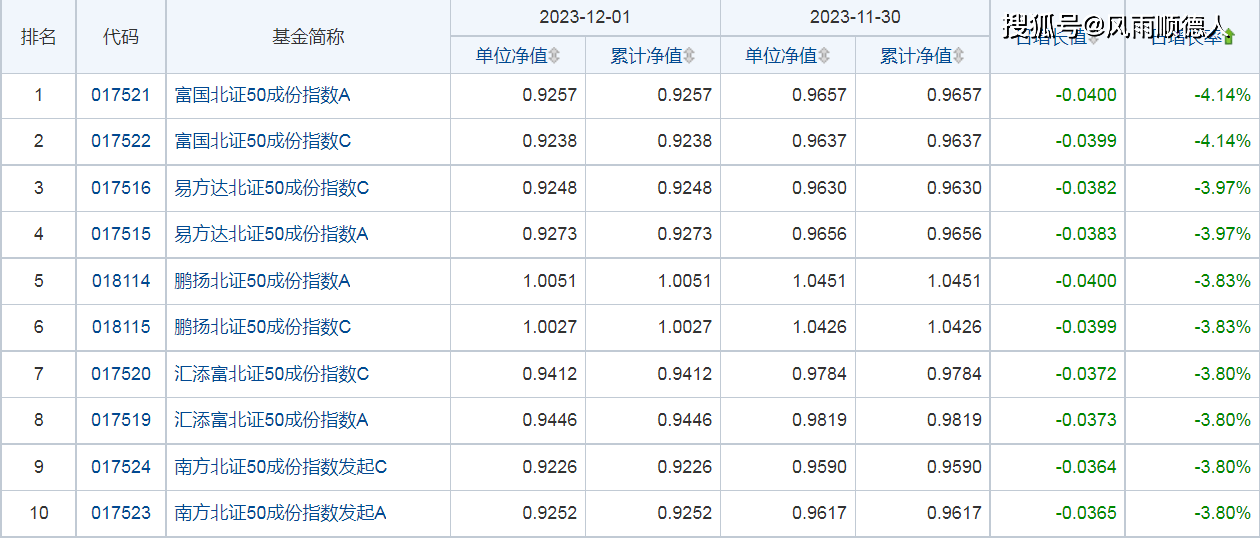
Task: Select 11-30 单位净值 0.9590 for 南方发起C
Action: [819, 467]
